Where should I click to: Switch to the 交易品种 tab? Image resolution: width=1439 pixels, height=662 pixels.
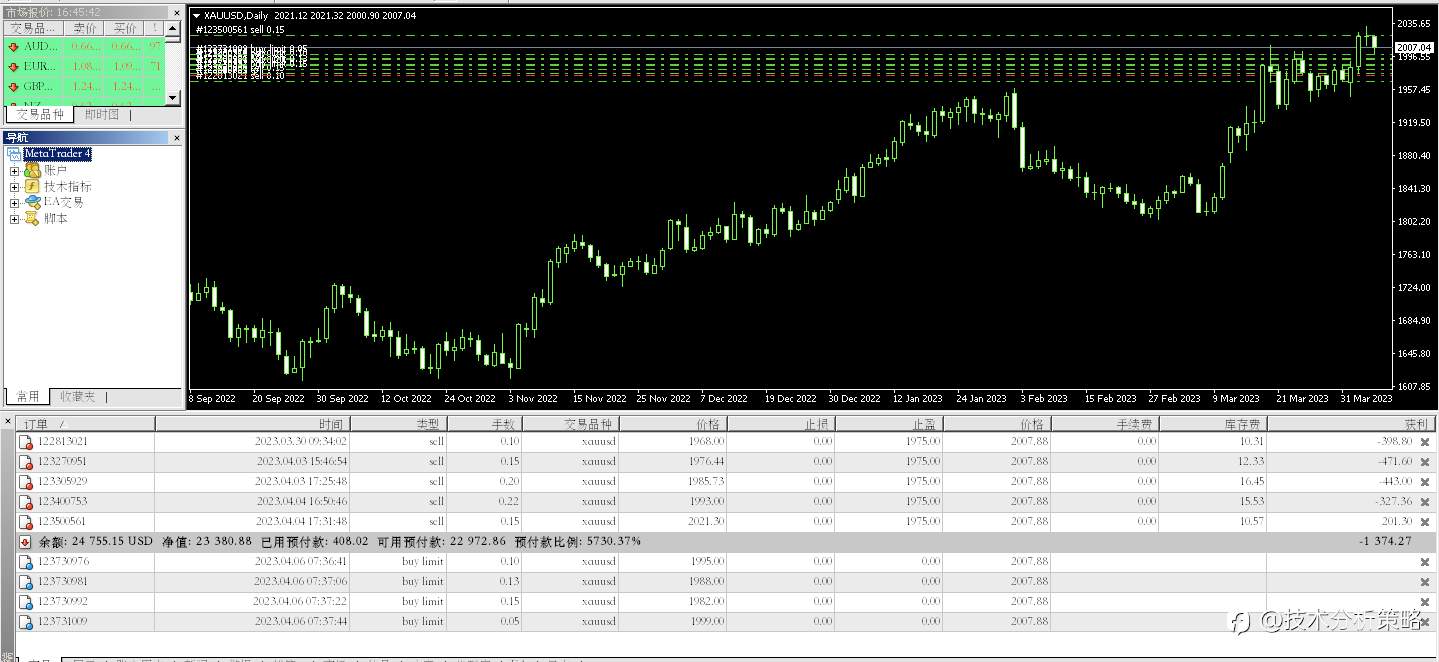39,114
